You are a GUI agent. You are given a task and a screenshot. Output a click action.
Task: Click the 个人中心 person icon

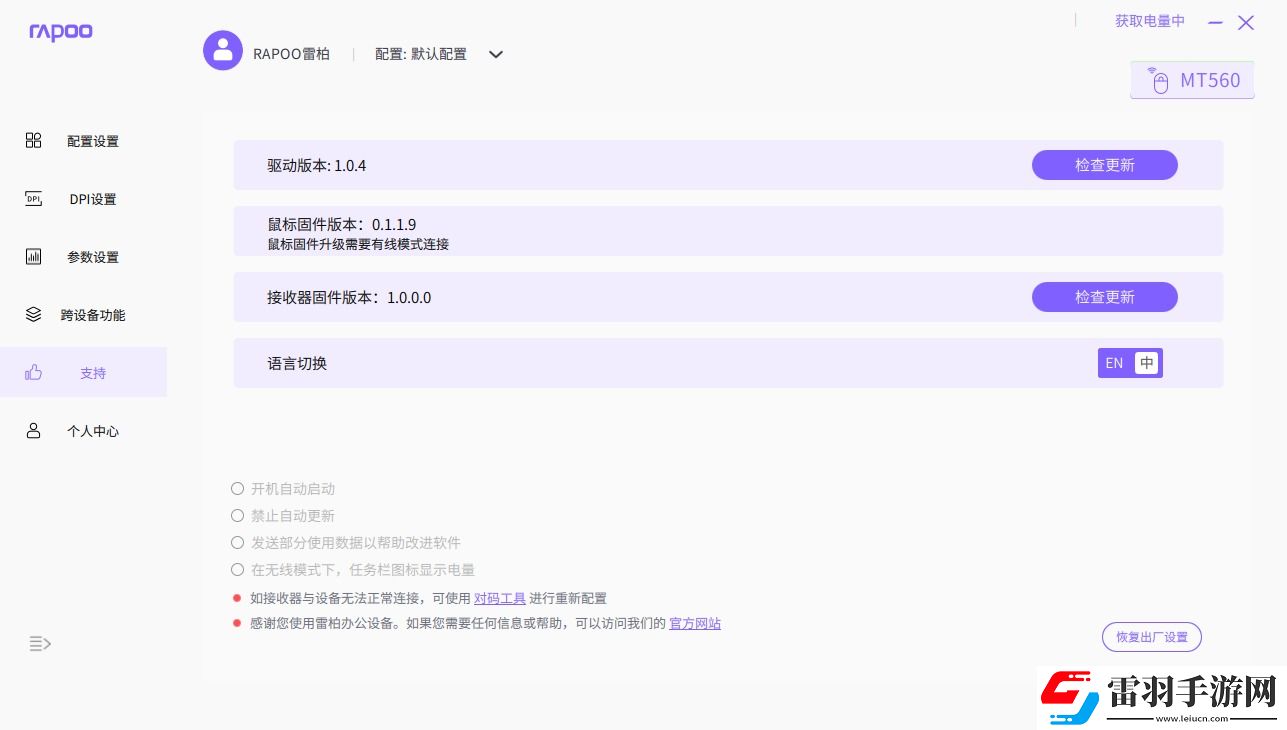(x=33, y=430)
